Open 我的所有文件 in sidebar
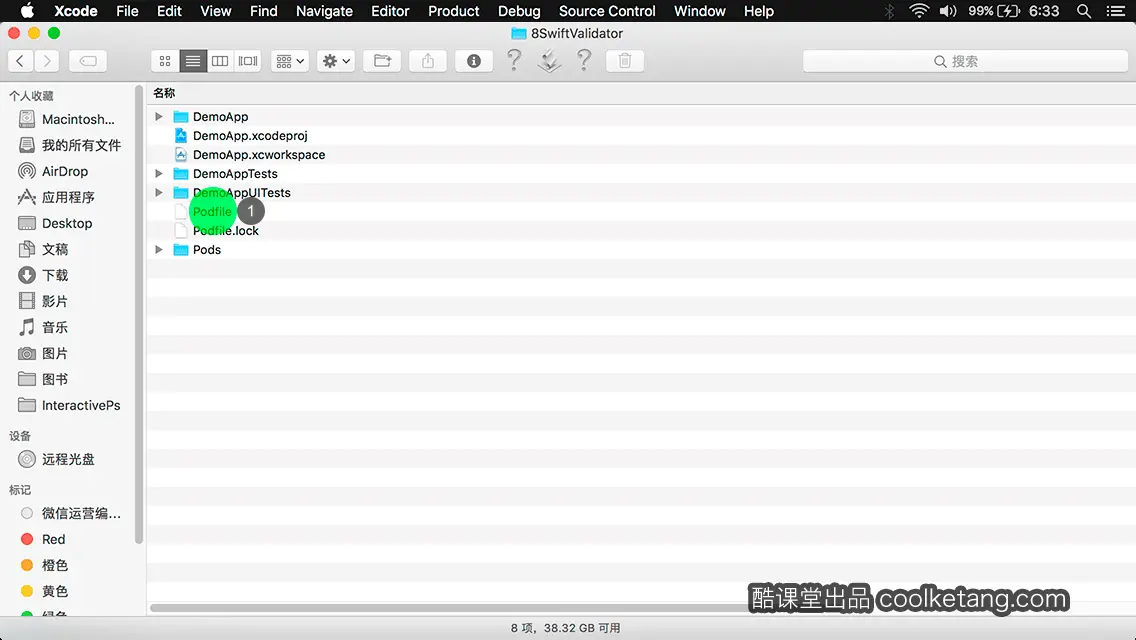The image size is (1136, 640). click(x=70, y=145)
